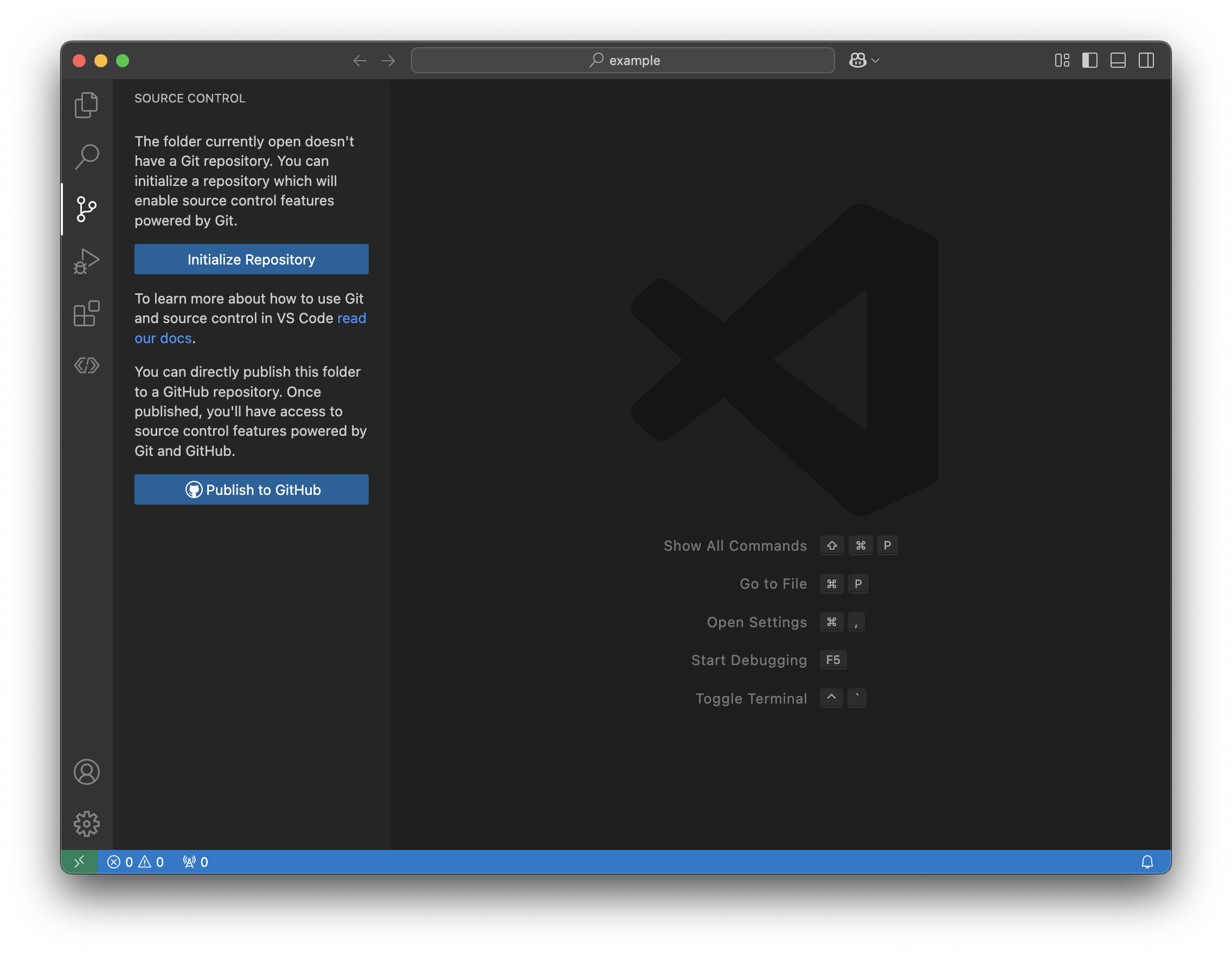Open the Accounts menu
The width and height of the screenshot is (1232, 954).
coord(86,772)
